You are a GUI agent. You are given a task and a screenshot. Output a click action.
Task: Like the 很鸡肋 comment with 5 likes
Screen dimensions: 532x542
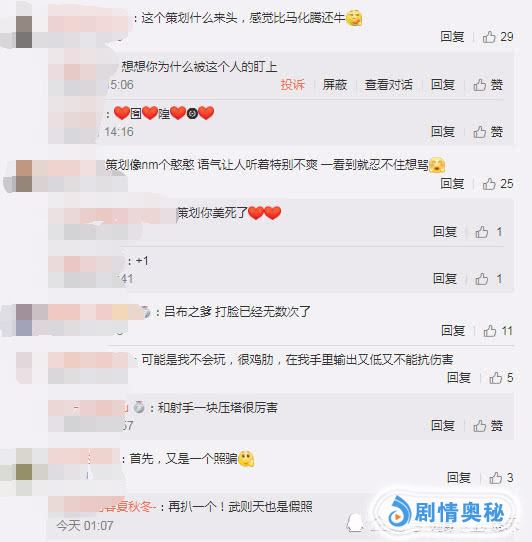point(501,378)
